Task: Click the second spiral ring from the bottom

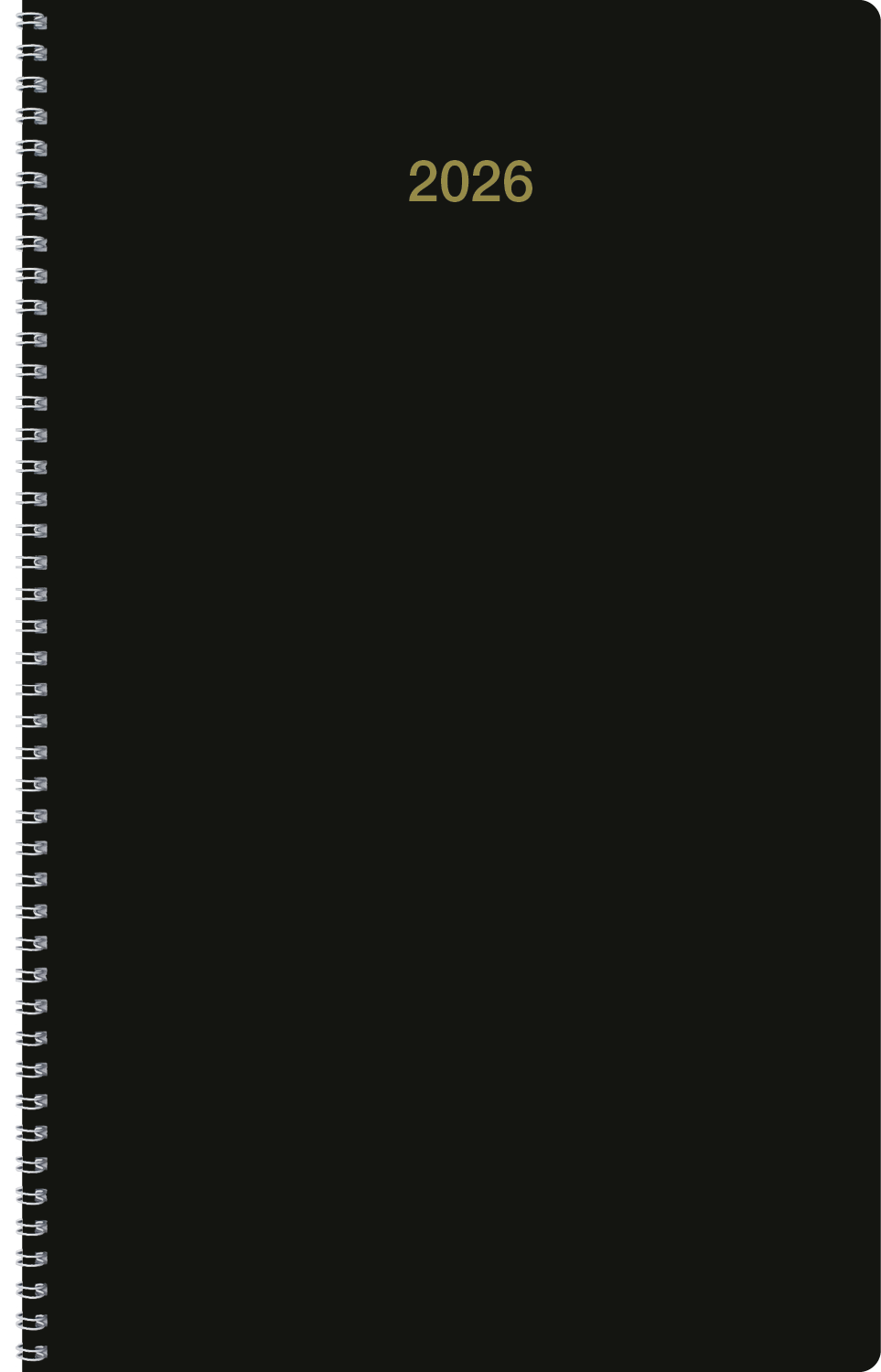Action: click(32, 1321)
